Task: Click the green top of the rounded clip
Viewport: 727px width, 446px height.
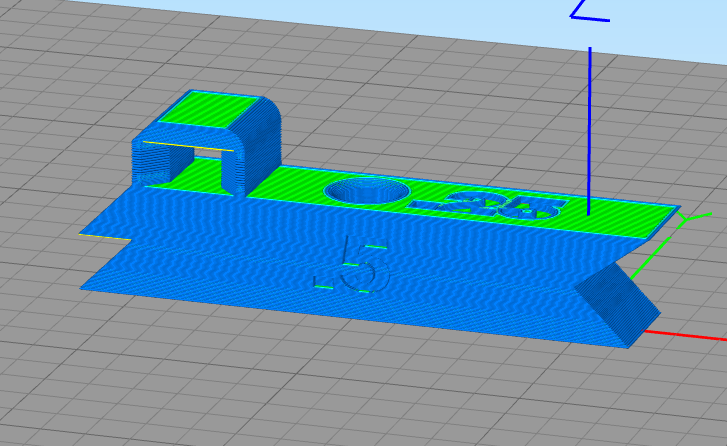Action: pos(209,109)
